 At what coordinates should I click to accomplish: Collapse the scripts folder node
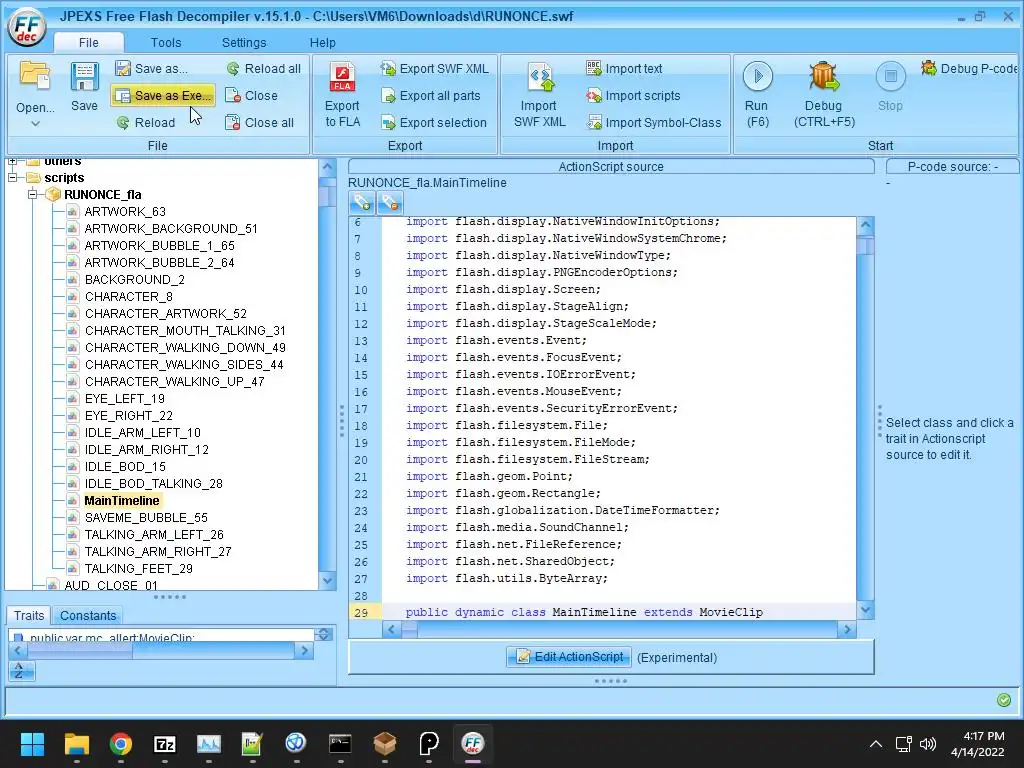click(x=12, y=177)
